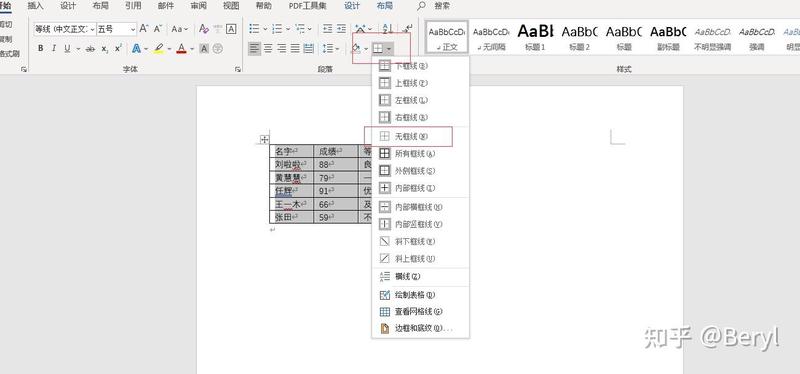Expand the numbering list arrow
Image resolution: width=800 pixels, height=374 pixels.
pyautogui.click(x=288, y=29)
